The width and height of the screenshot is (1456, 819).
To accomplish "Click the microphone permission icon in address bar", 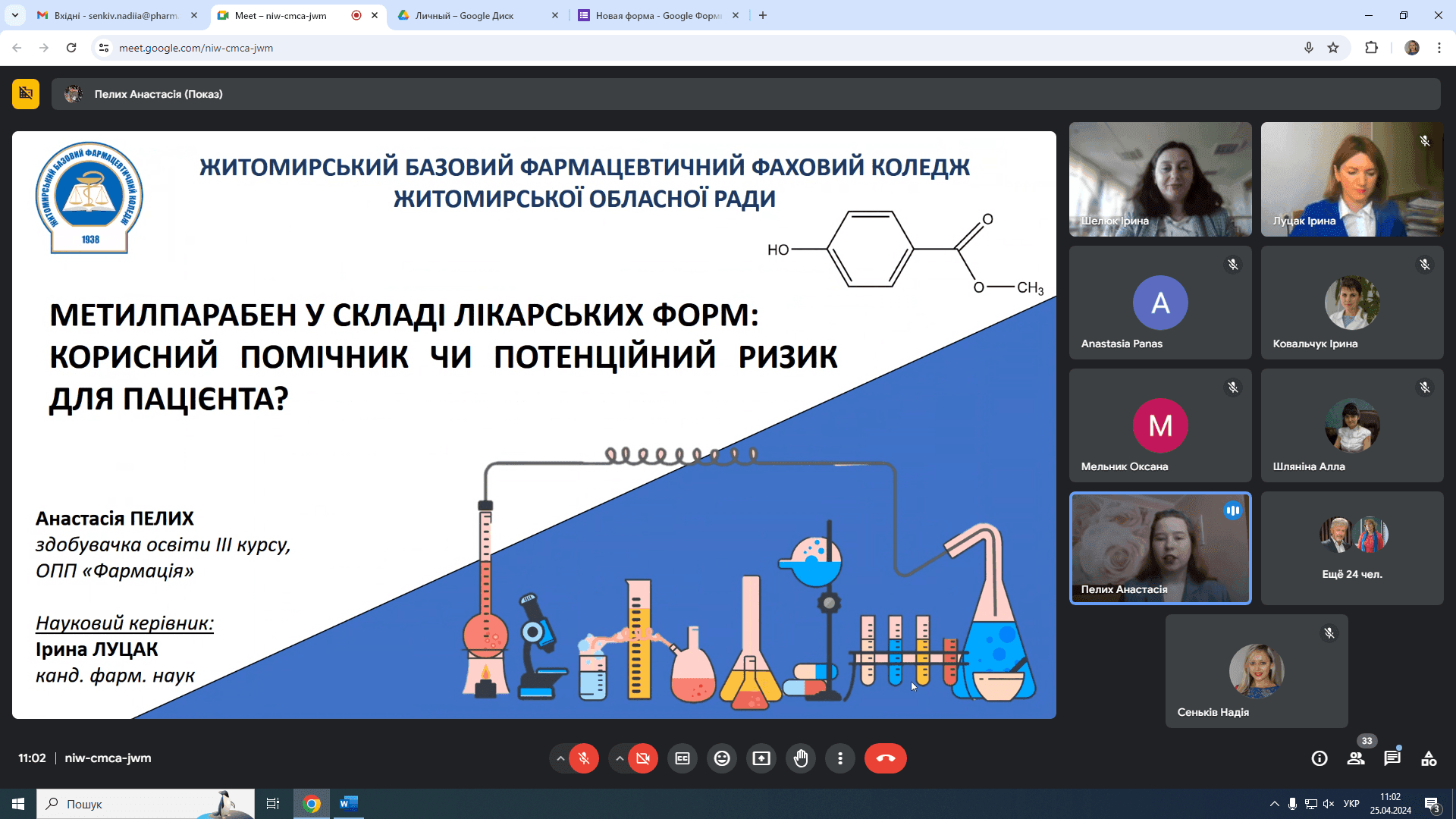I will point(1309,48).
